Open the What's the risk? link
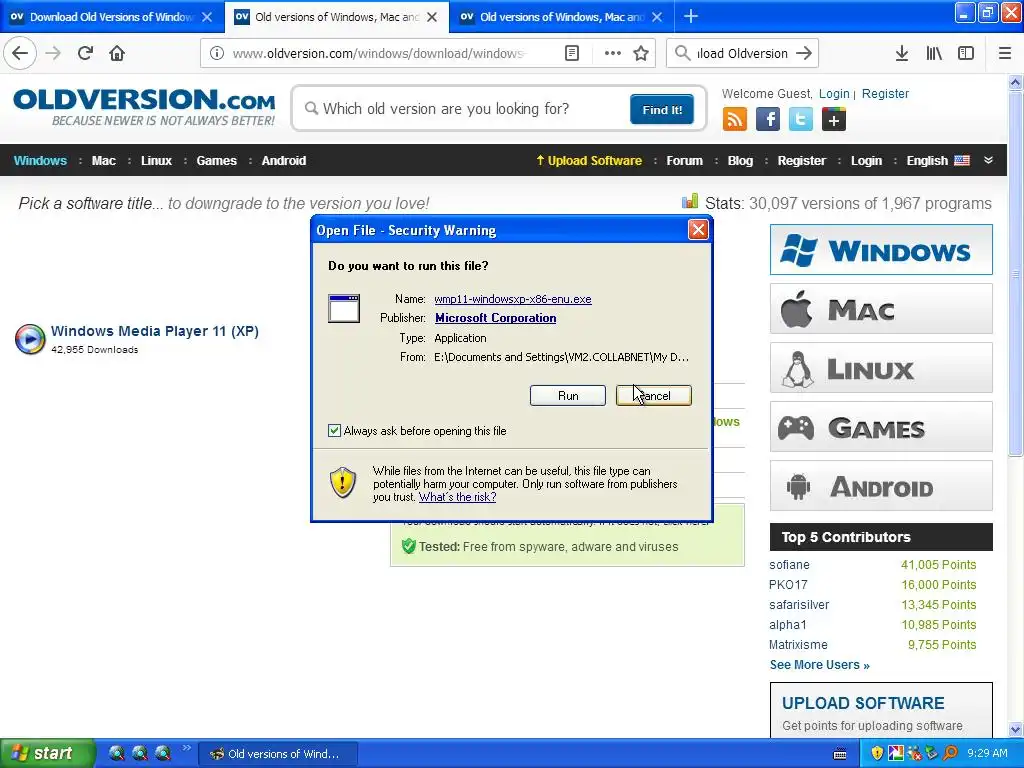Viewport: 1024px width, 768px height. click(x=457, y=497)
